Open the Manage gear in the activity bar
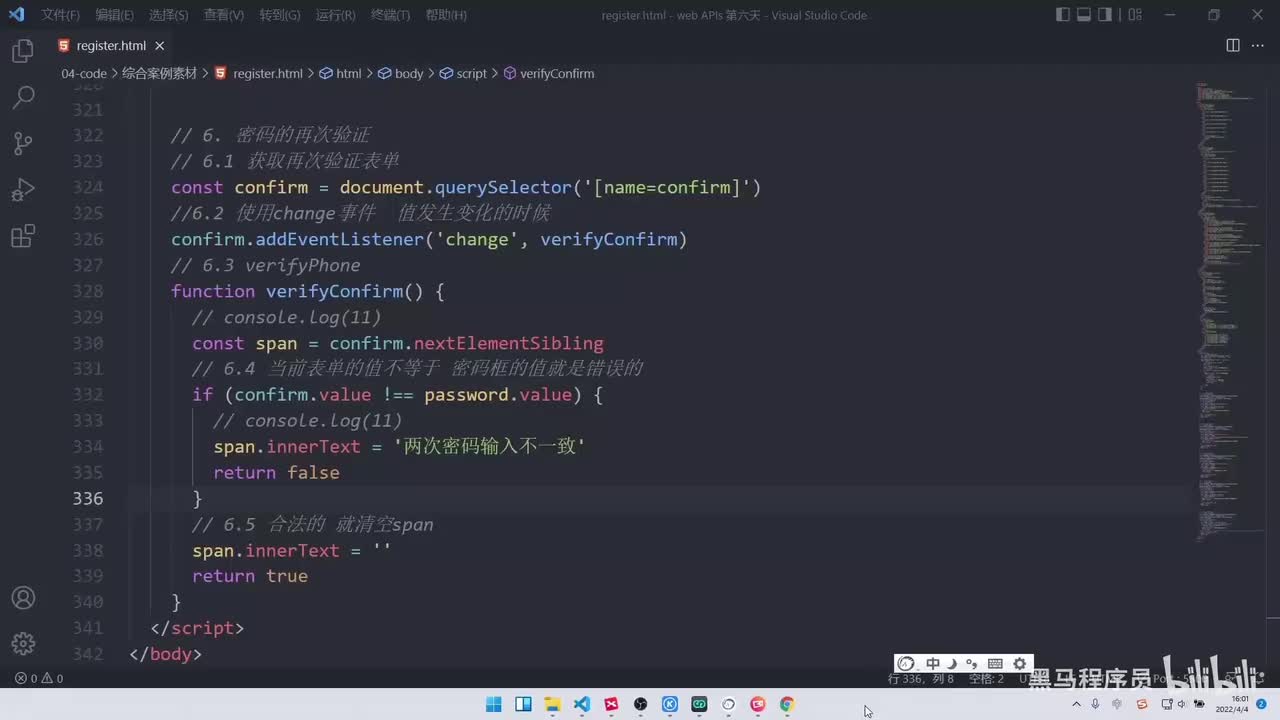 (23, 643)
